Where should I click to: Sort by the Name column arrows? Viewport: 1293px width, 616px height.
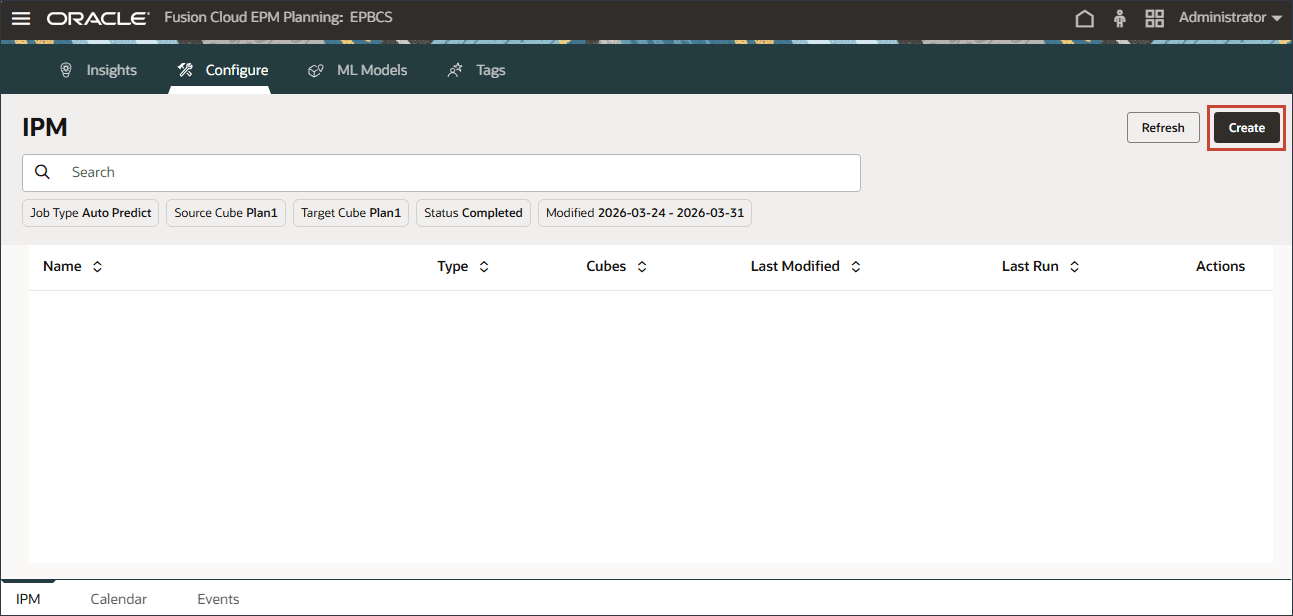pos(97,267)
